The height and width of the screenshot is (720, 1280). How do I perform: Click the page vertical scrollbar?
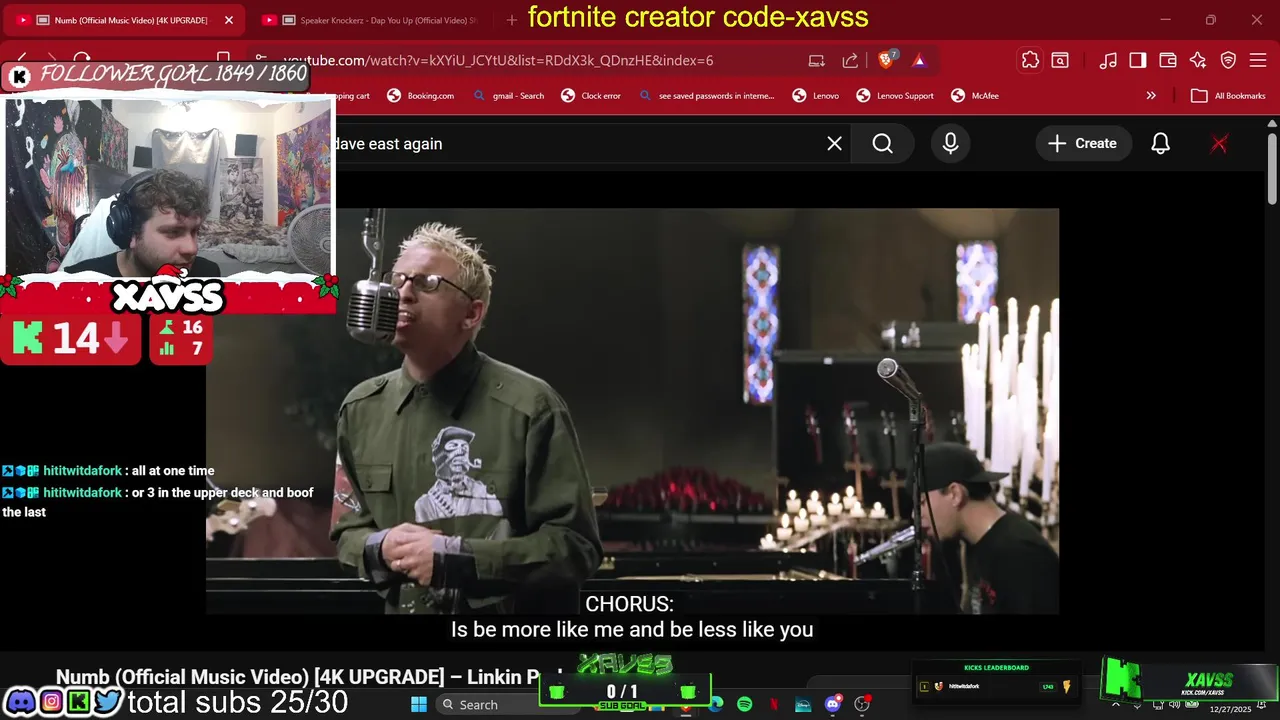tap(1272, 170)
